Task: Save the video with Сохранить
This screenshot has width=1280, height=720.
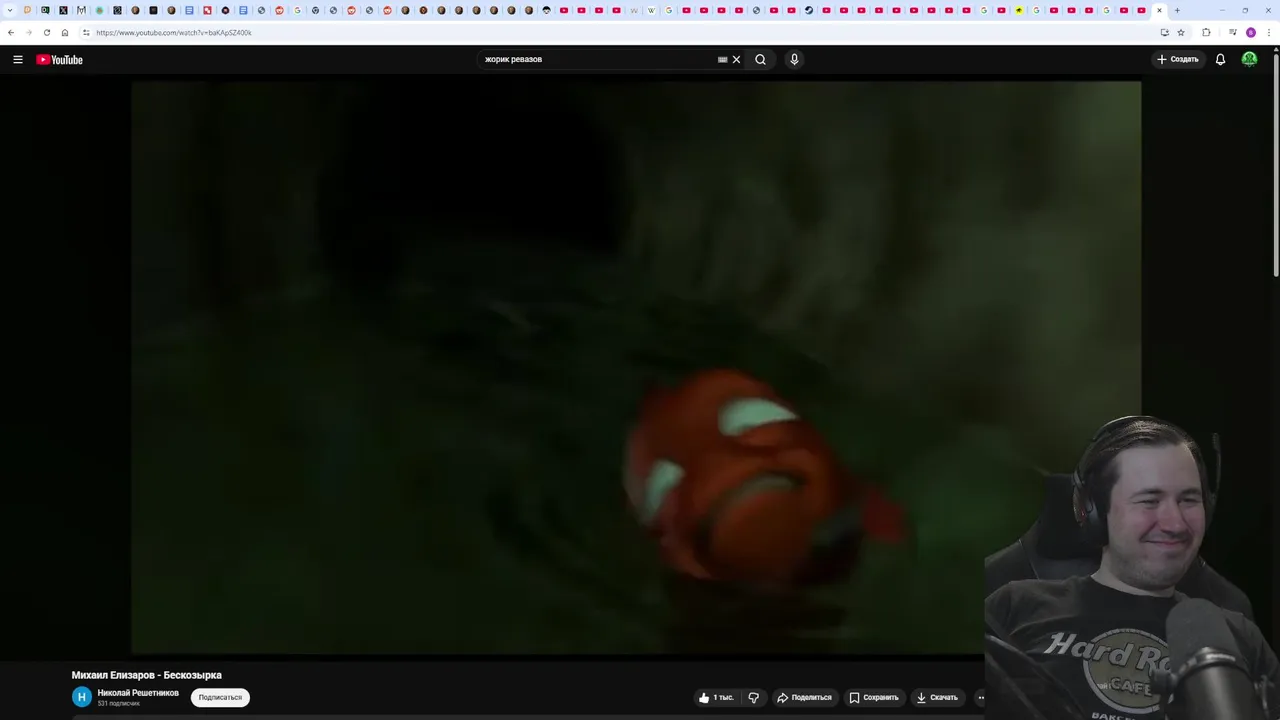Action: [874, 698]
